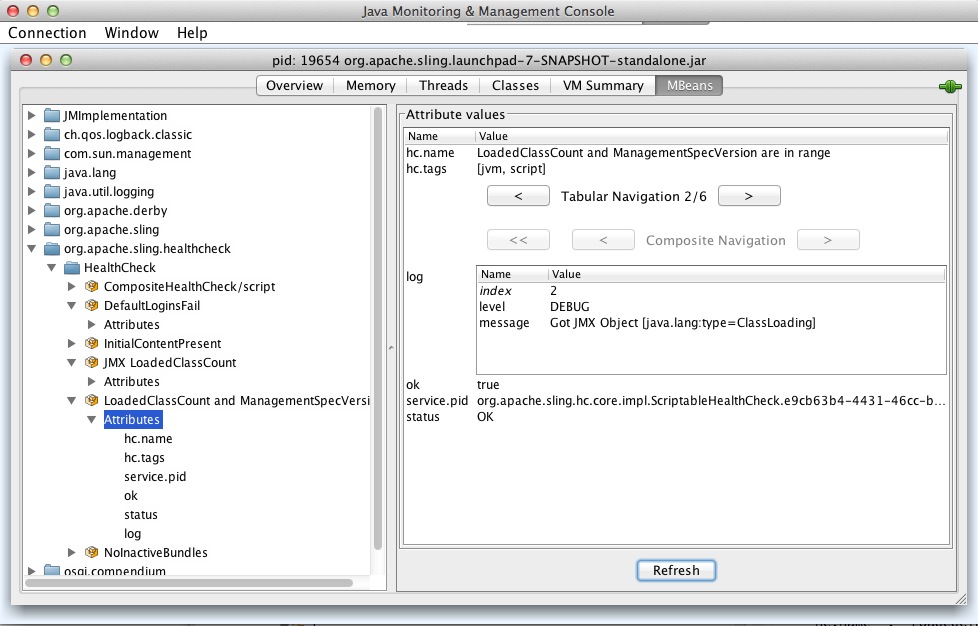Image resolution: width=978 pixels, height=626 pixels.
Task: Click the green connection status icon
Action: pyautogui.click(x=949, y=87)
